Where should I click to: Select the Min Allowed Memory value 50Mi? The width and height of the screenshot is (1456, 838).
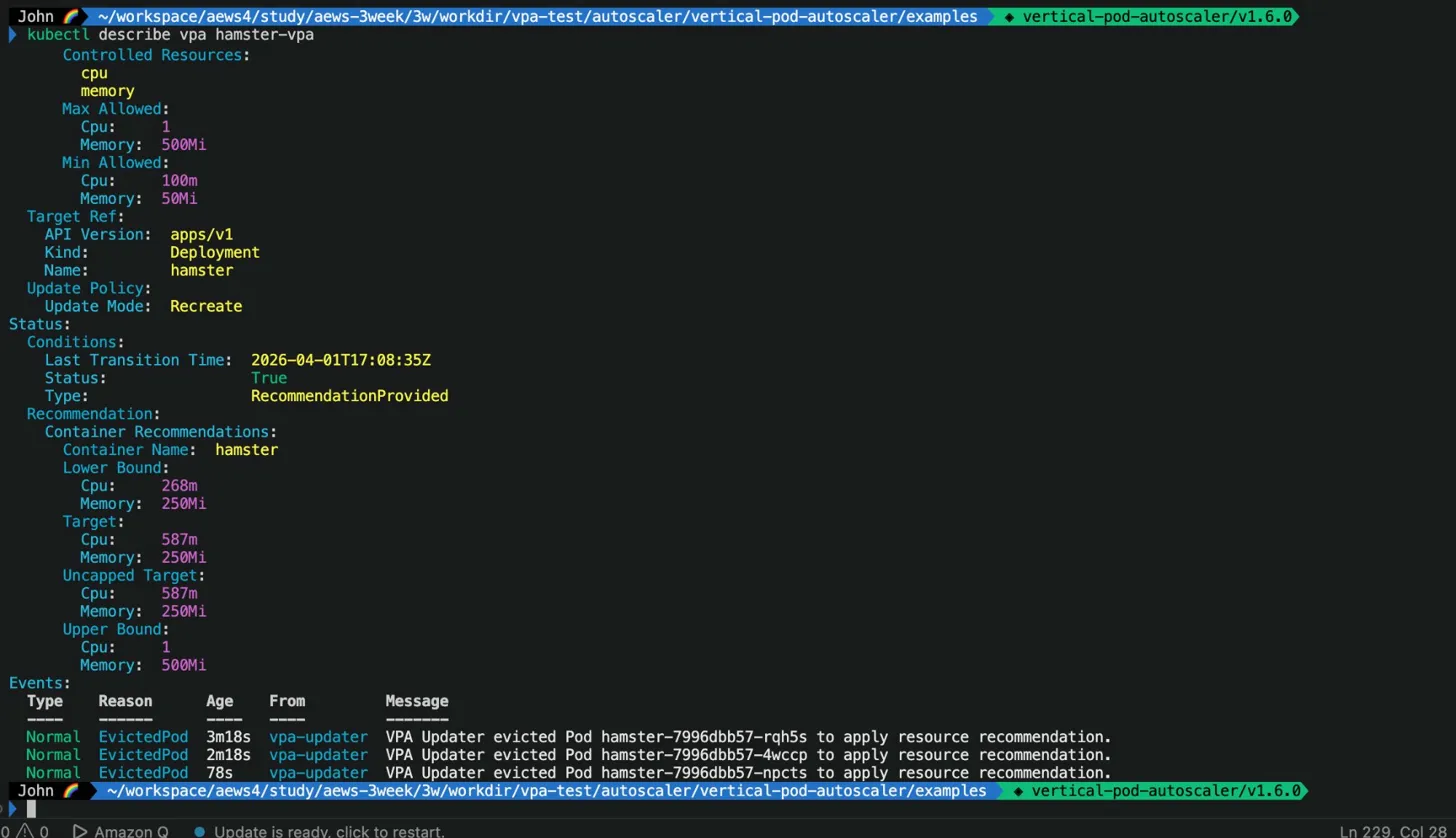point(180,199)
